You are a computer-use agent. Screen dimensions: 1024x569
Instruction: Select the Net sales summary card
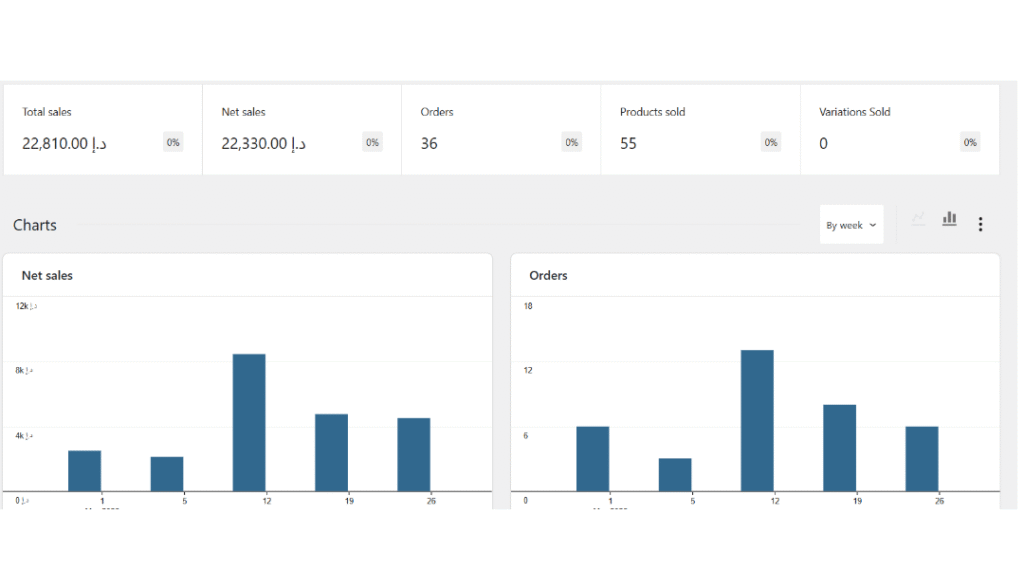tap(302, 129)
